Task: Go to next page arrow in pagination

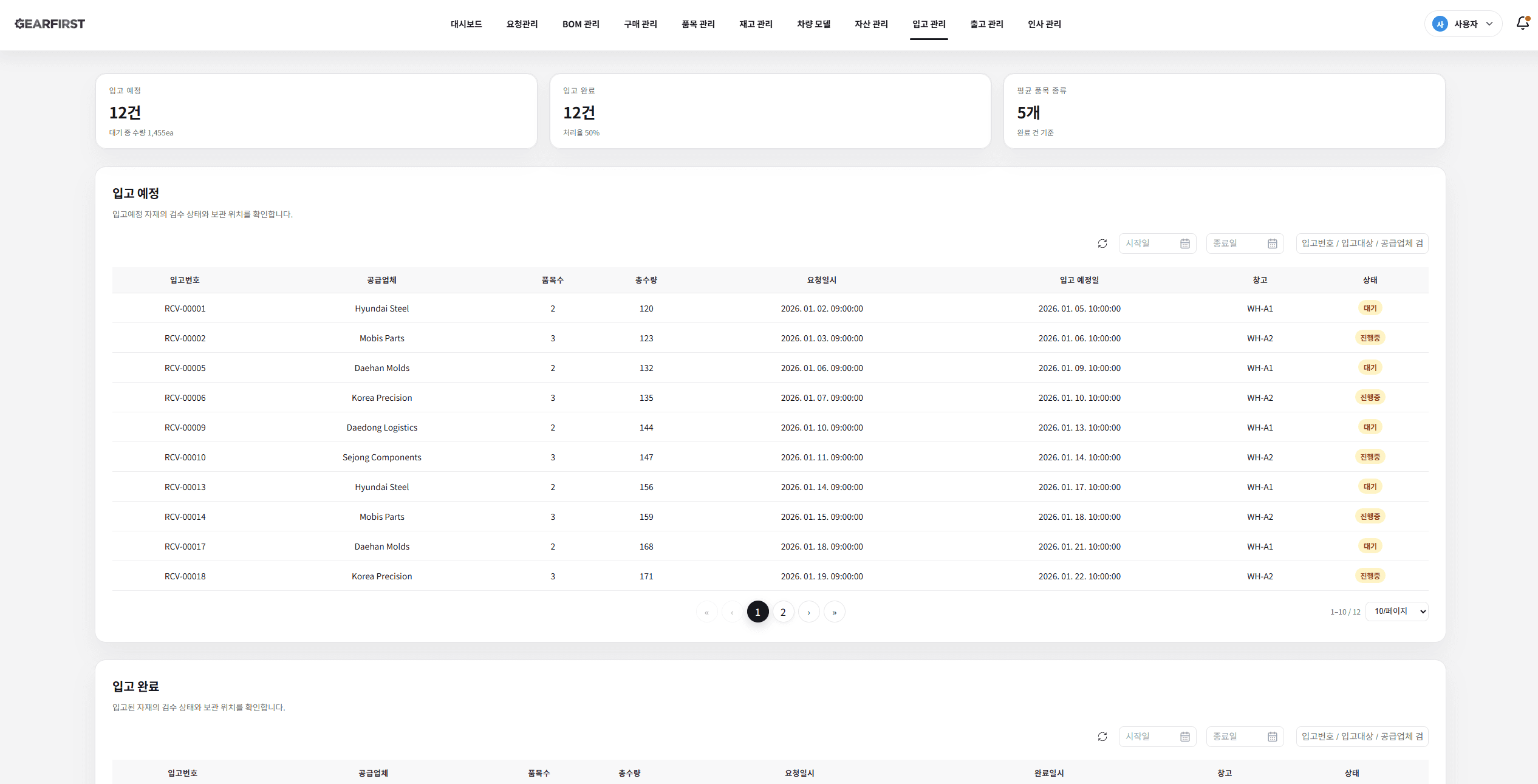Action: pos(809,612)
